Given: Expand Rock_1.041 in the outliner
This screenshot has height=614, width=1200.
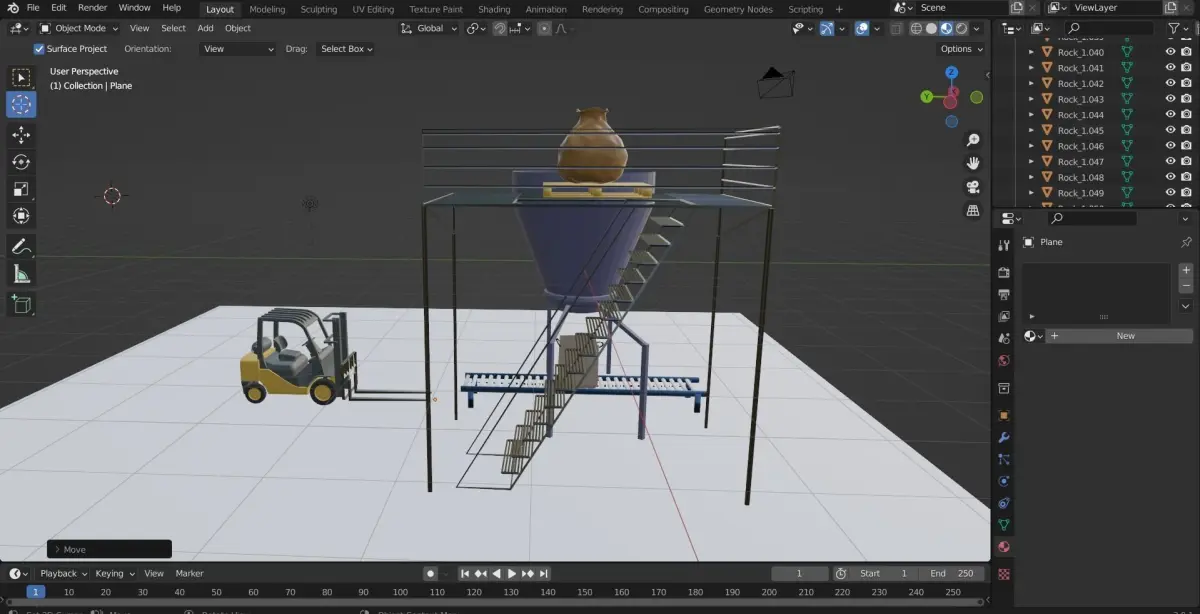Looking at the screenshot, I should 1031,68.
